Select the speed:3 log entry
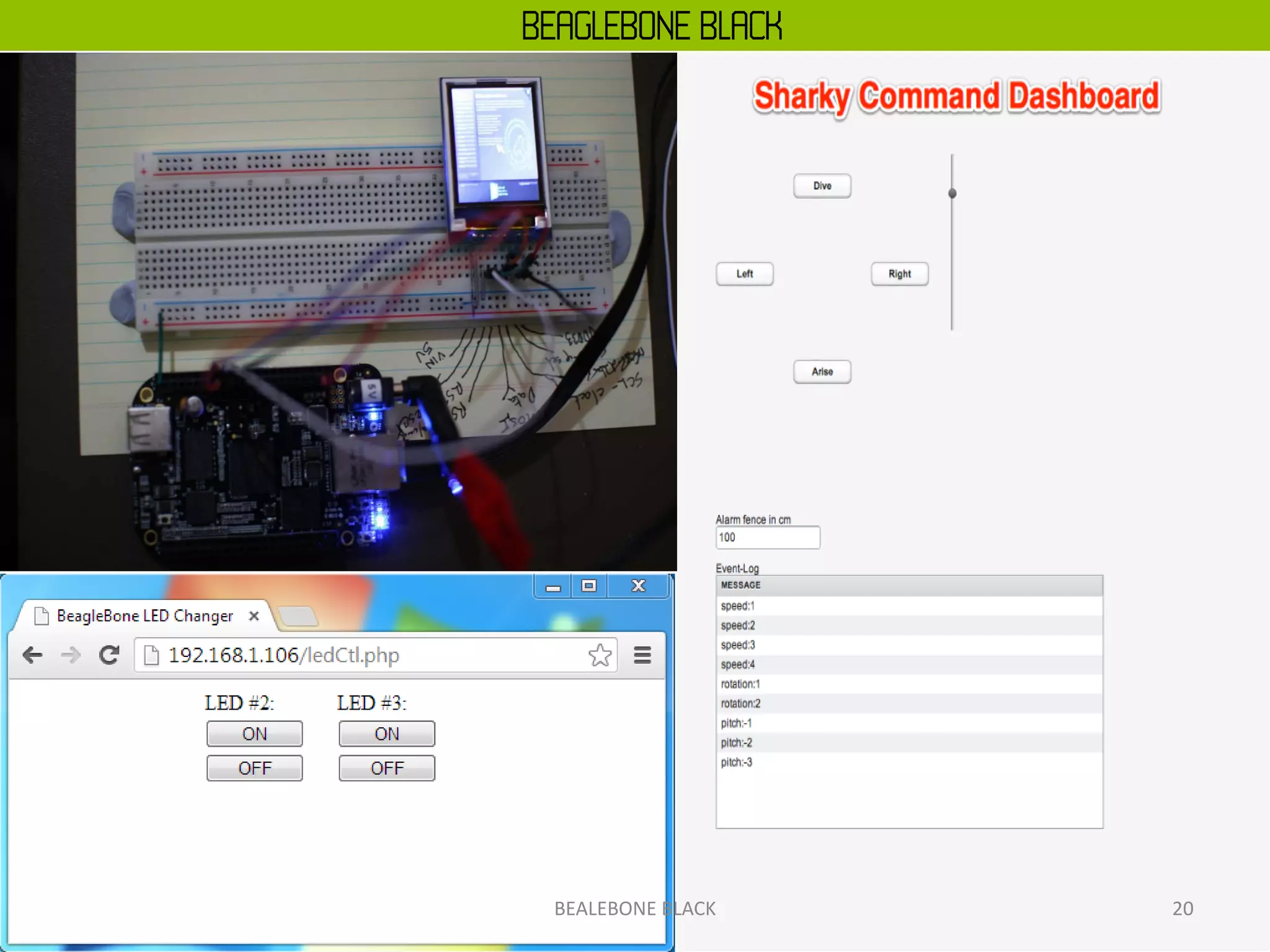The width and height of the screenshot is (1270, 952). (909, 645)
